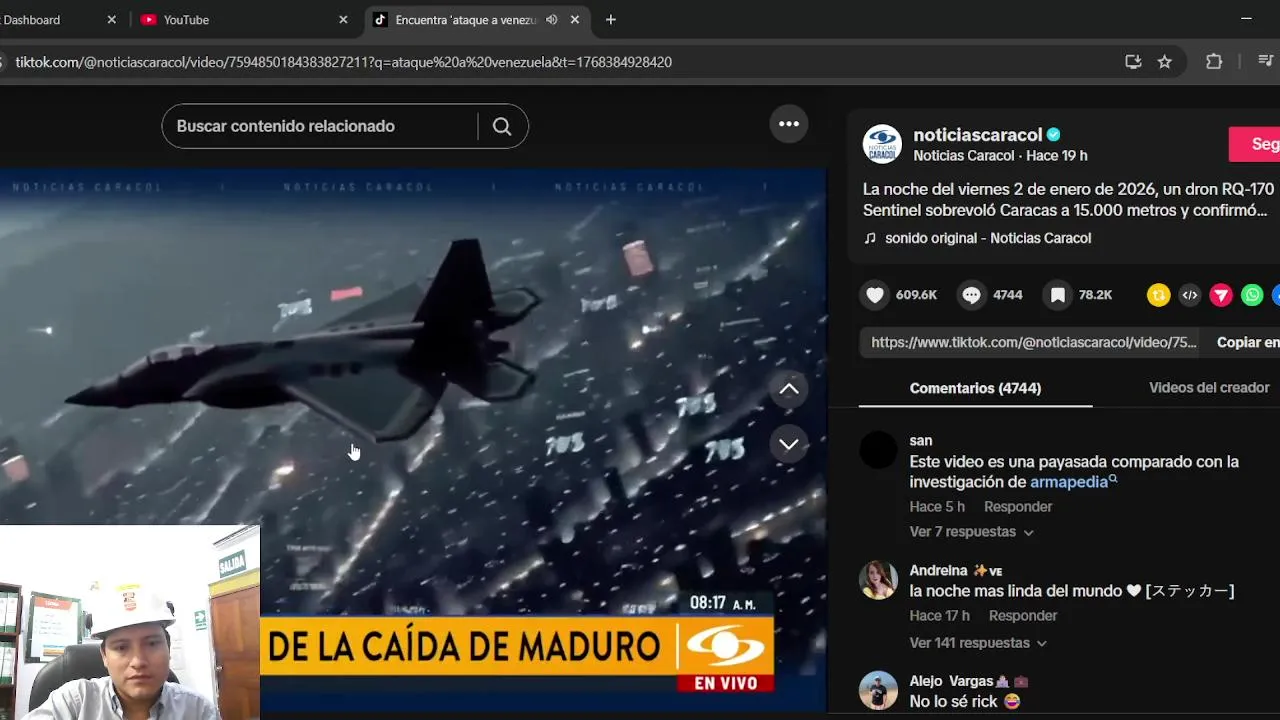Click commenter name 'Andreina'
The image size is (1280, 720).
(x=938, y=570)
